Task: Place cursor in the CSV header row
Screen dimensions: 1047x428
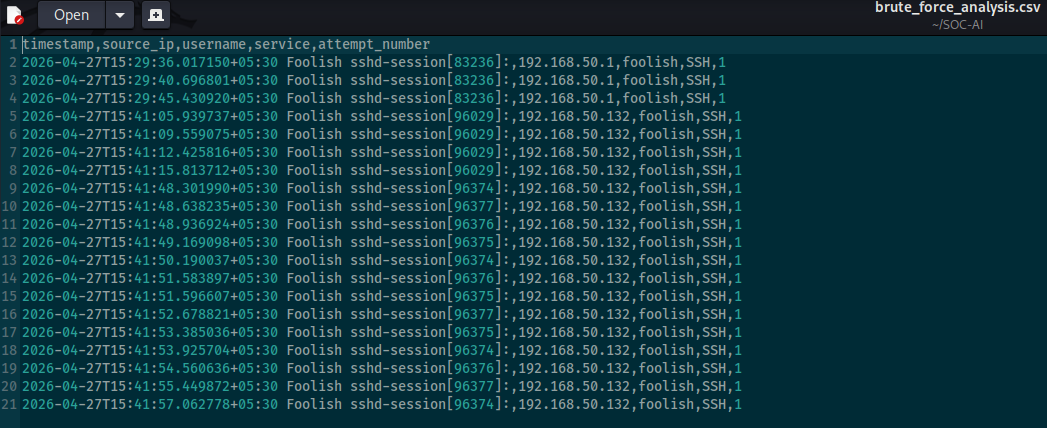Action: point(226,45)
